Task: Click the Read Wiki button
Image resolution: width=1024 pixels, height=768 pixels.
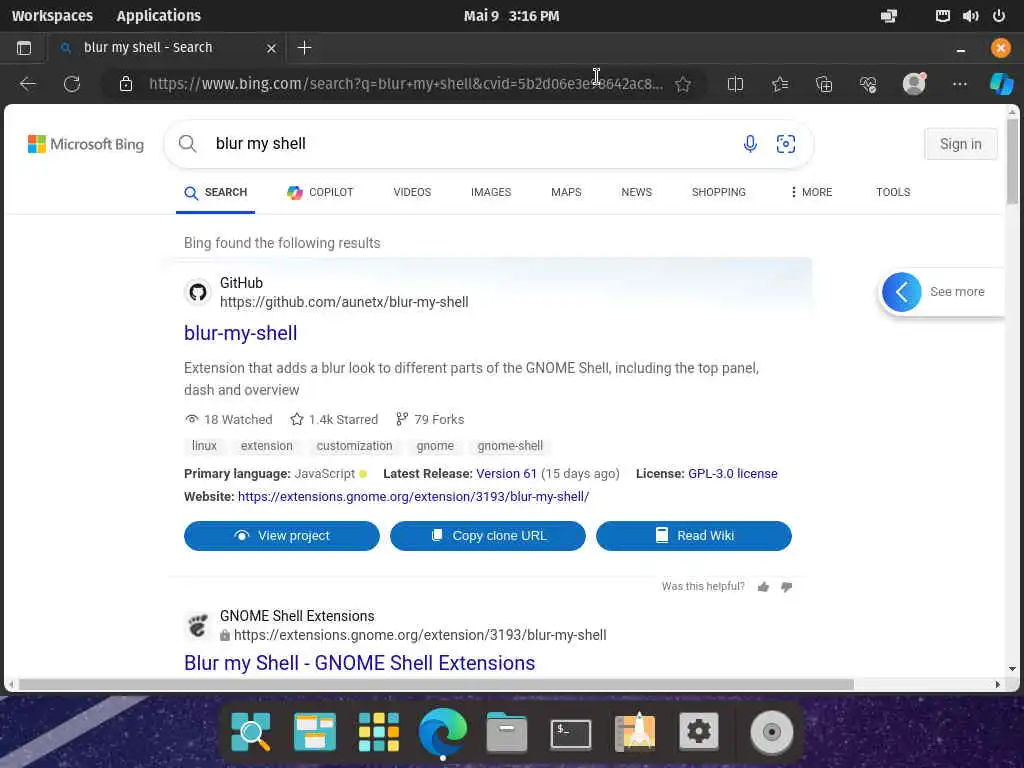Action: click(694, 536)
